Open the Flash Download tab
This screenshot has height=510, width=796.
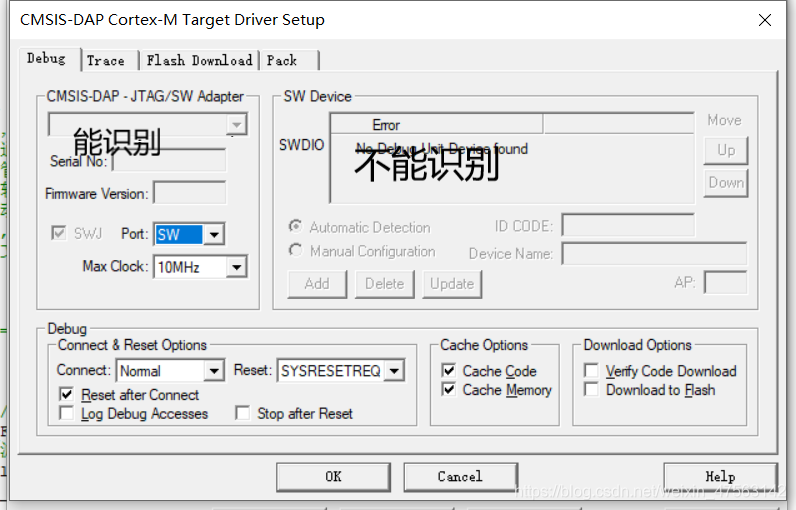click(x=199, y=60)
